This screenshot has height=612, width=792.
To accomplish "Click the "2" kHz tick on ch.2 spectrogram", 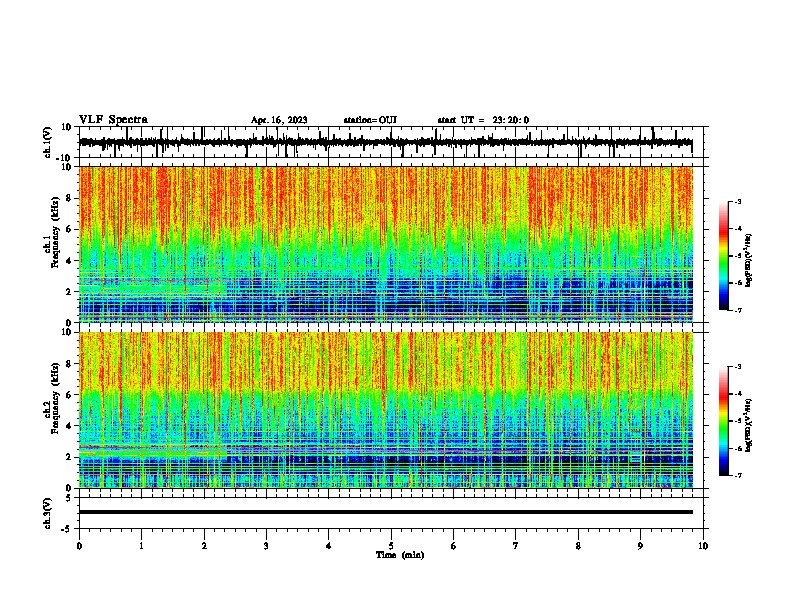I will point(69,457).
